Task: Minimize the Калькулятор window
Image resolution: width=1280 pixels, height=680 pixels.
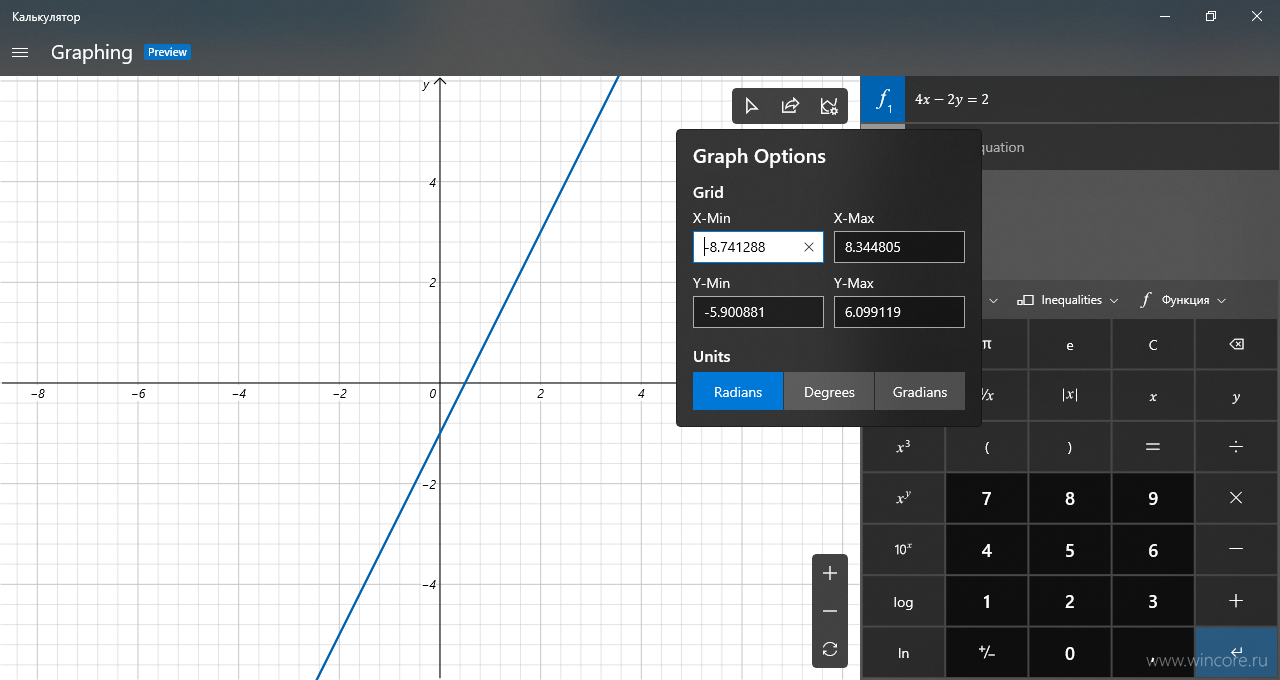Action: pyautogui.click(x=1165, y=16)
